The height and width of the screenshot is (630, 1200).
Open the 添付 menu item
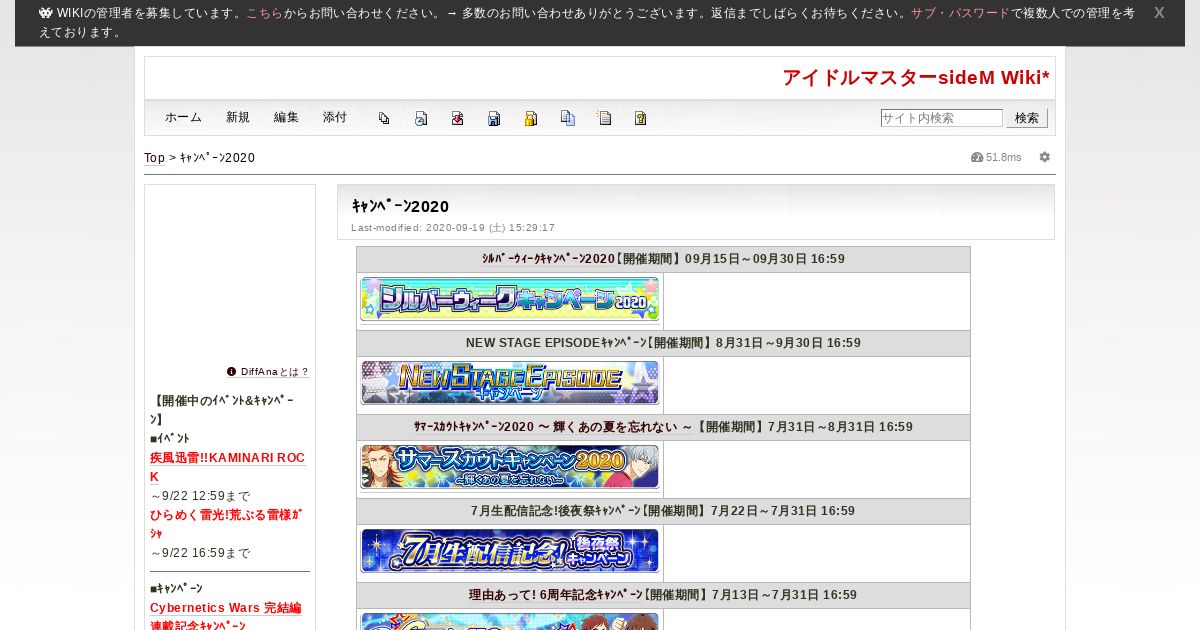pyautogui.click(x=335, y=117)
